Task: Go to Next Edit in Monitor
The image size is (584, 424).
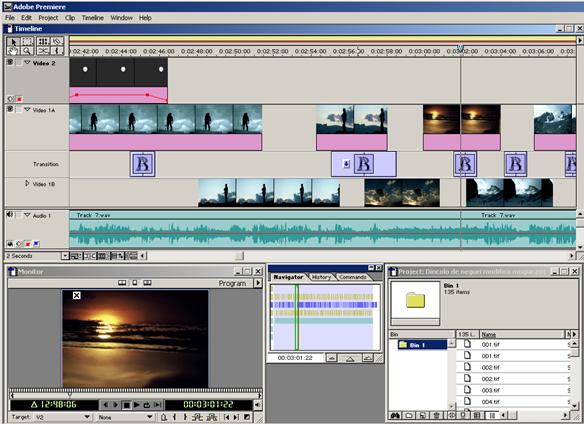Action: (236, 417)
